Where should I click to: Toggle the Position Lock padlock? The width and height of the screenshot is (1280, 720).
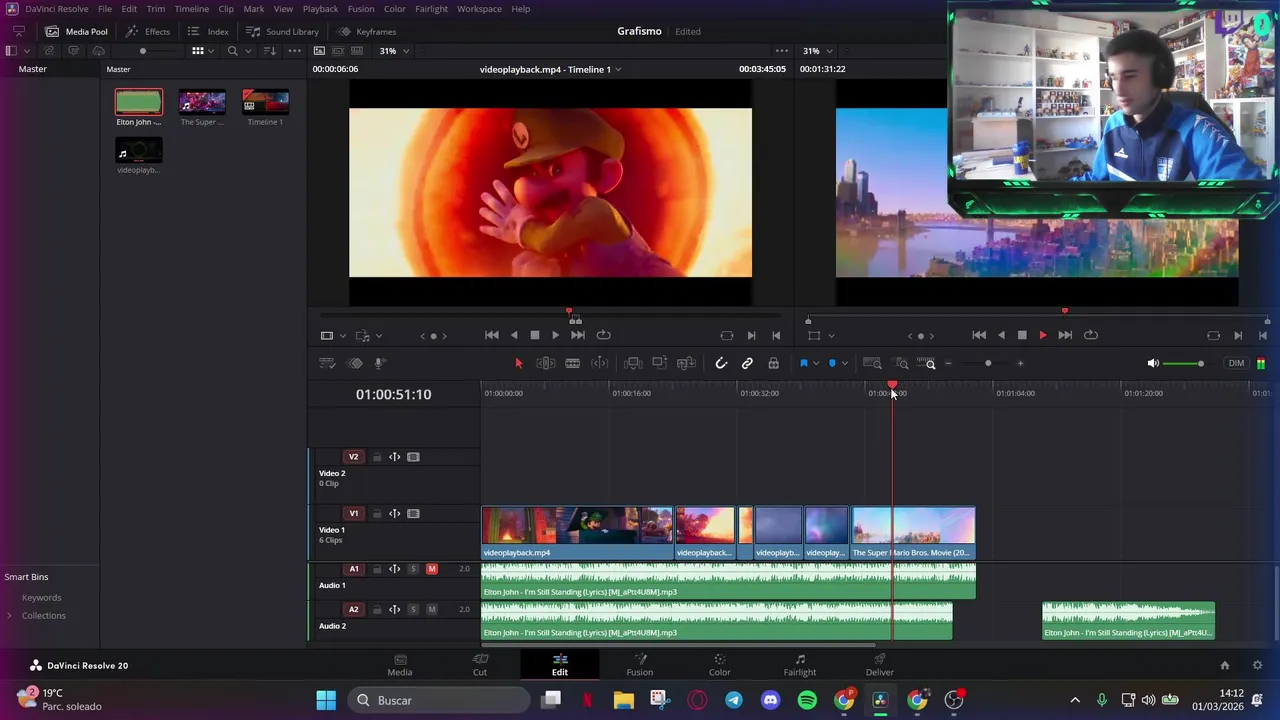click(773, 363)
